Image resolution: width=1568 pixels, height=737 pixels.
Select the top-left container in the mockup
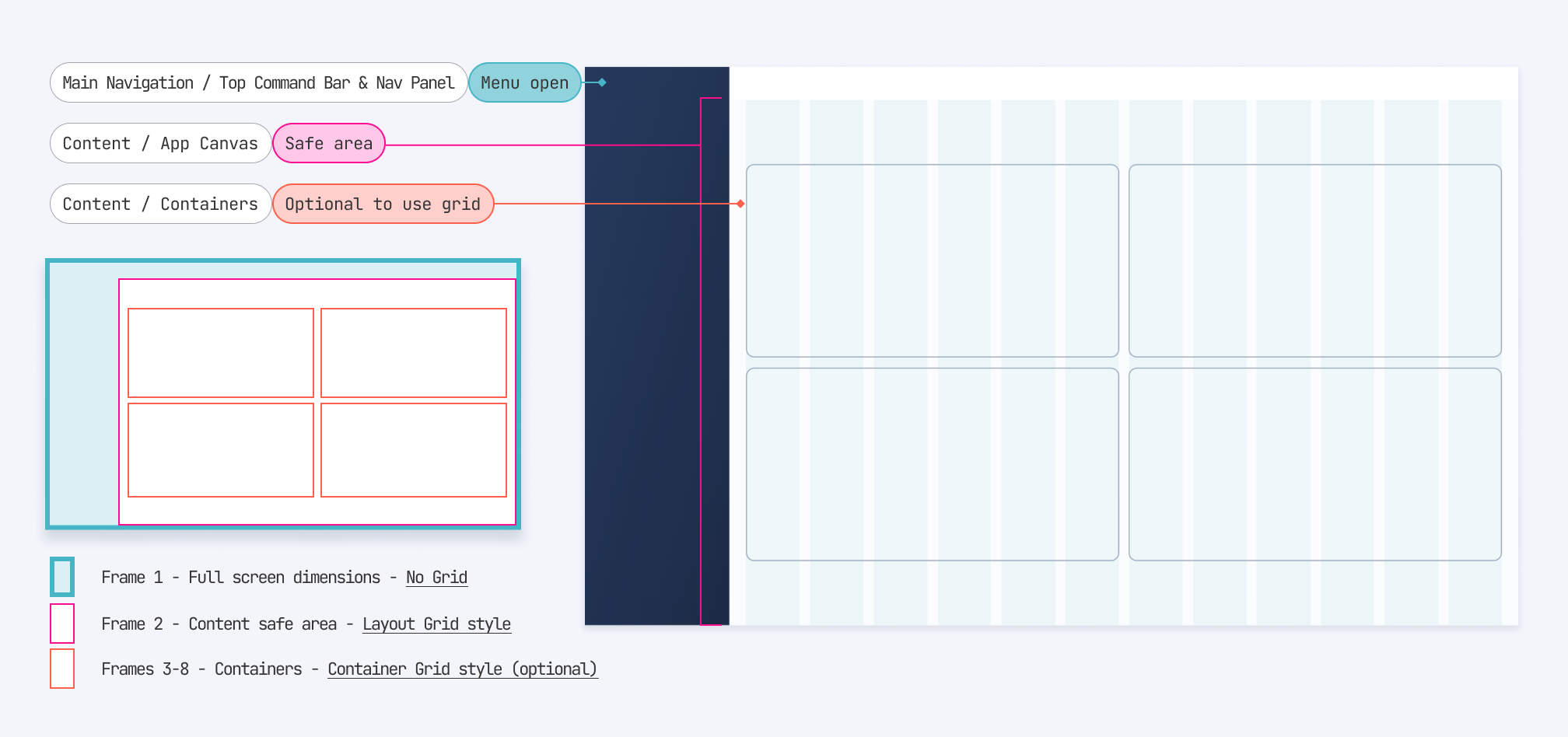coord(932,260)
